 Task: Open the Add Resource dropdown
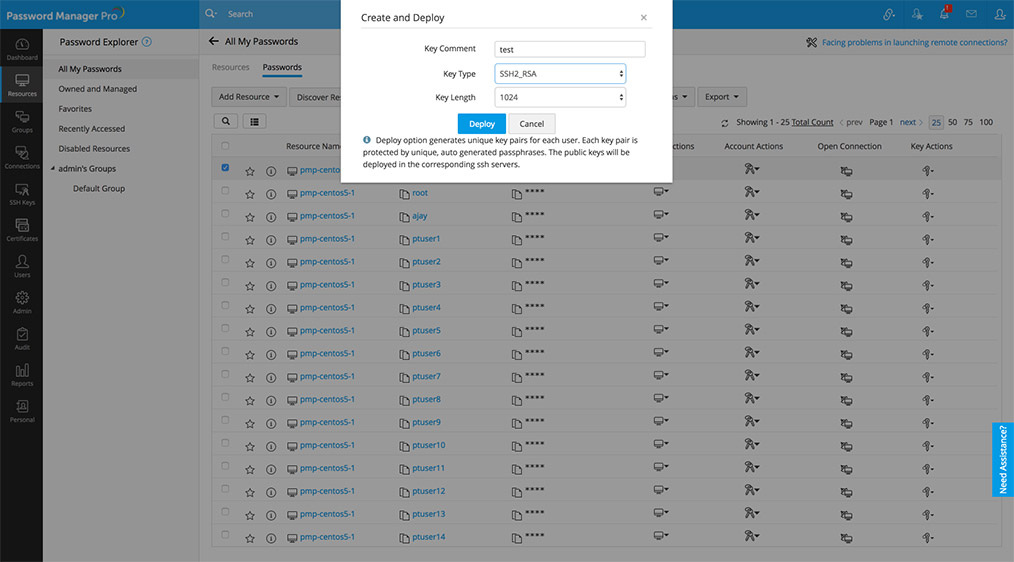coord(249,97)
